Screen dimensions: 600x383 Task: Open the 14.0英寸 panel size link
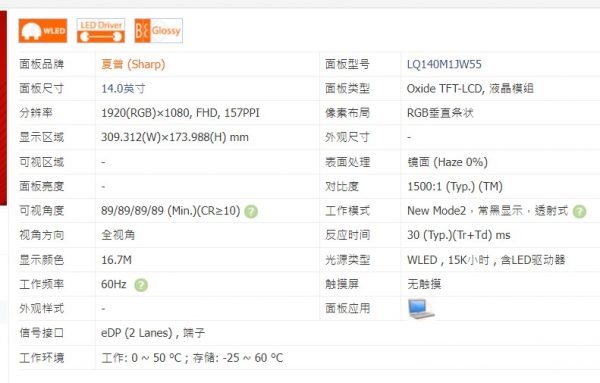(123, 89)
